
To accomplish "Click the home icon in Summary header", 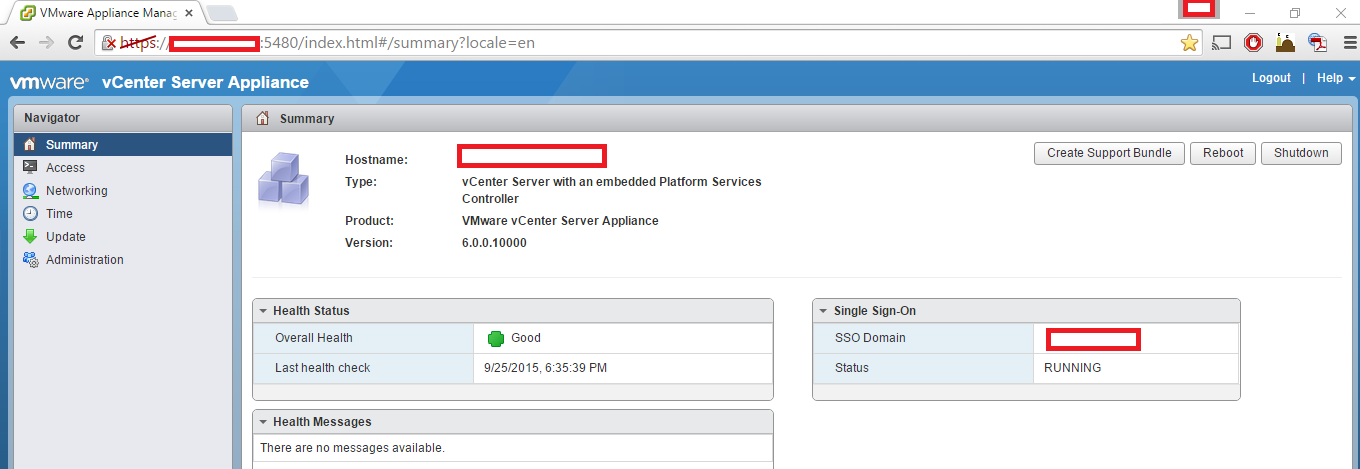I will pos(263,118).
